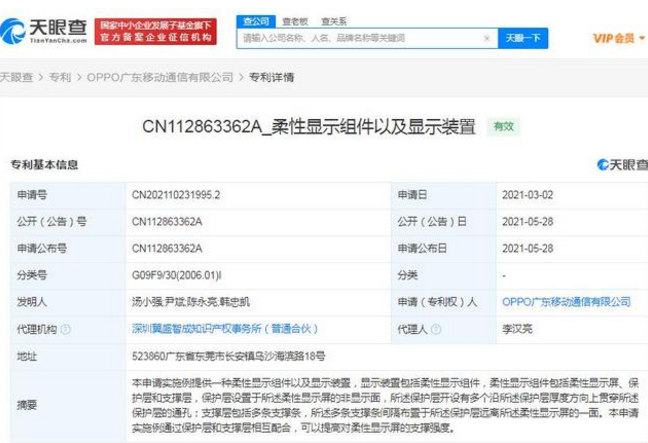
Task: Click the red official credit agency banner
Action: pos(155,31)
